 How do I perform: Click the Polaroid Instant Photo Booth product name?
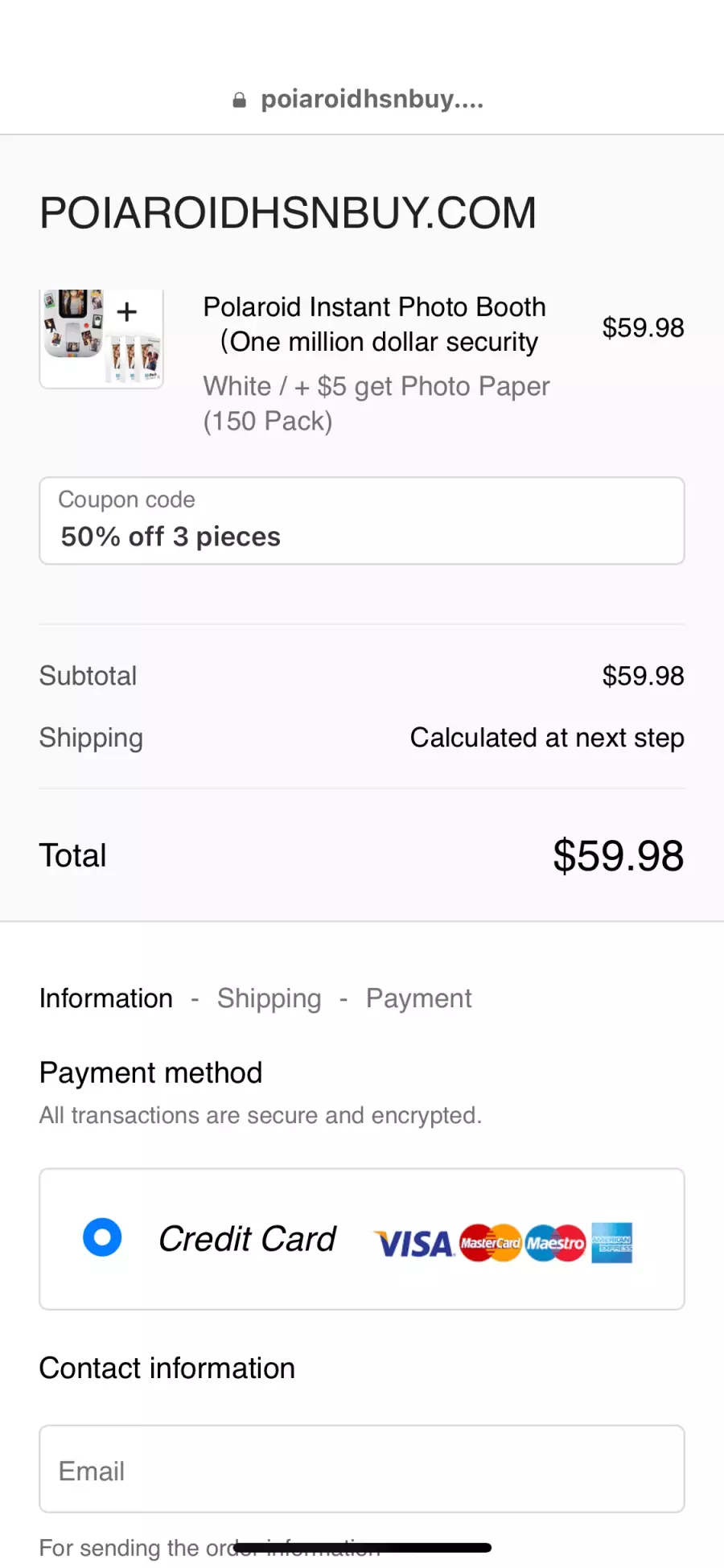point(375,324)
